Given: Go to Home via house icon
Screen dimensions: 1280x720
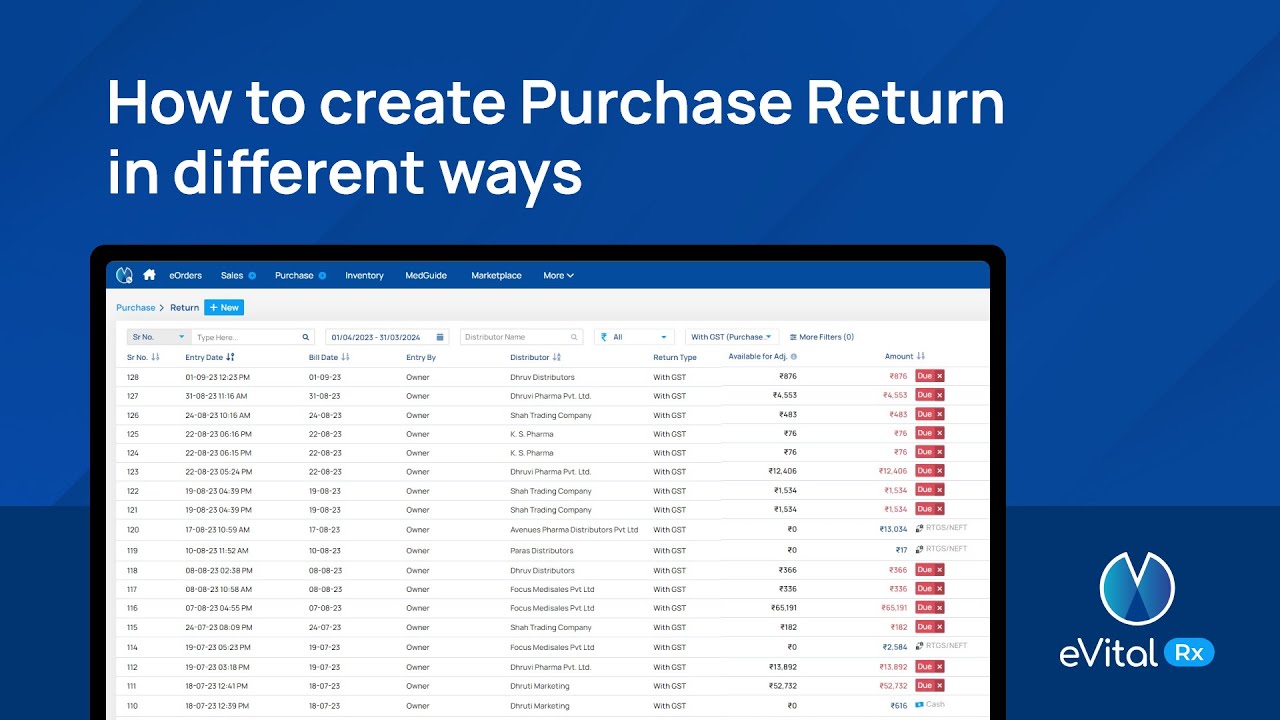Looking at the screenshot, I should click(150, 274).
